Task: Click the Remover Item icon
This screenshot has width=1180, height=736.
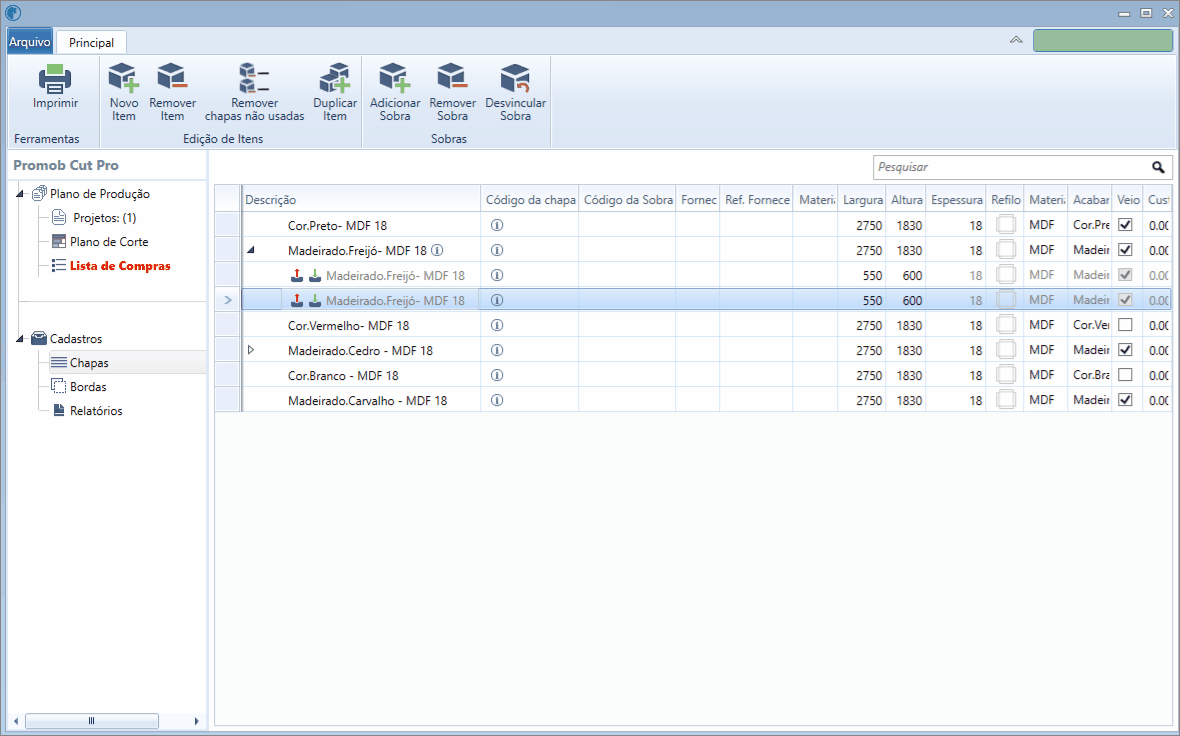Action: tap(172, 78)
